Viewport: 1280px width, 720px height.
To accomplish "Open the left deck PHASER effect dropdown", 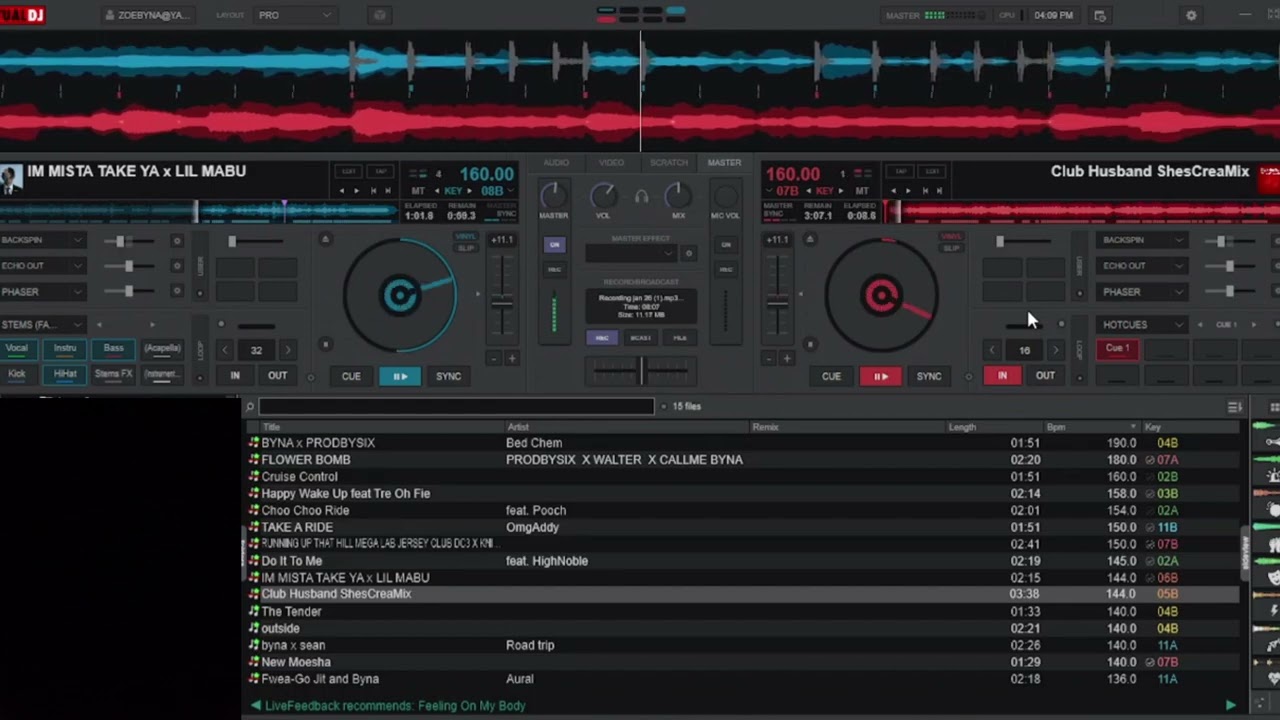I will pyautogui.click(x=44, y=292).
